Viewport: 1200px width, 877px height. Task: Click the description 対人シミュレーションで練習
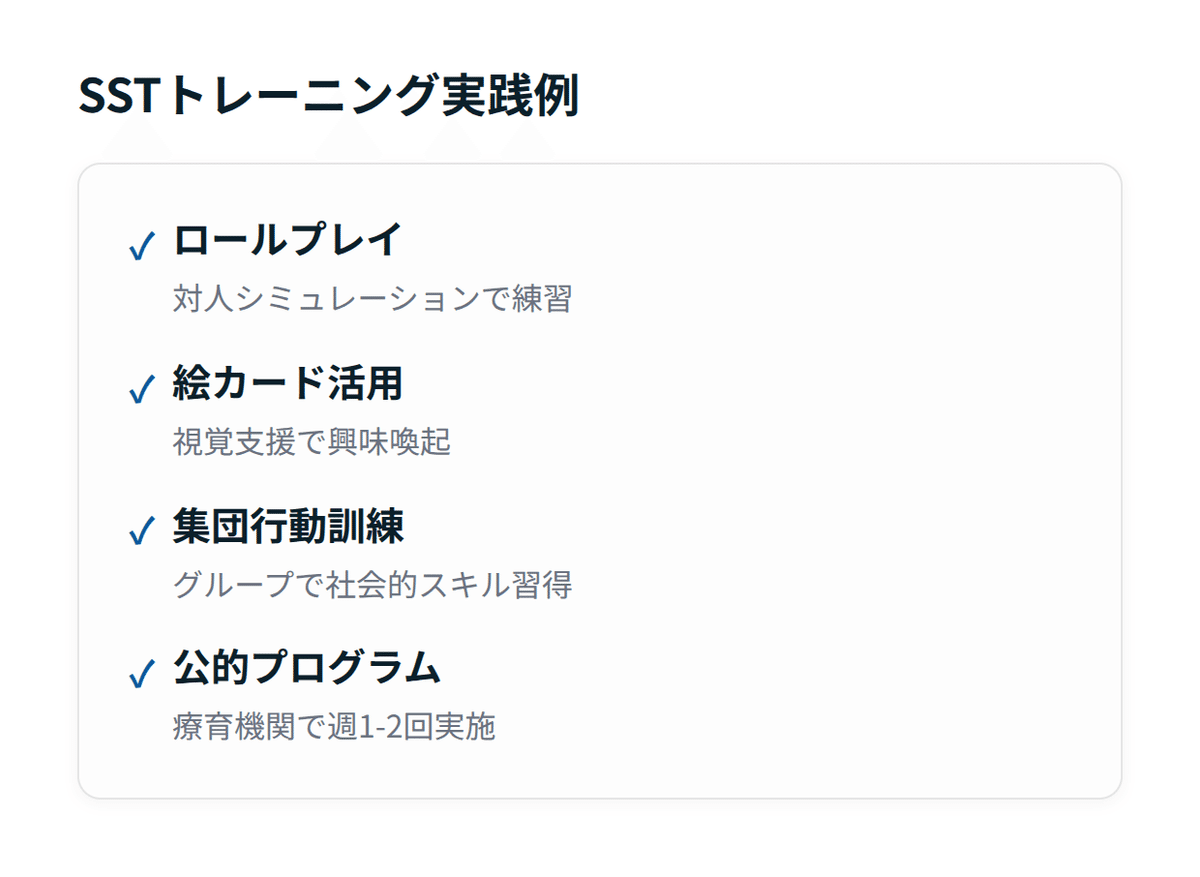click(x=372, y=299)
